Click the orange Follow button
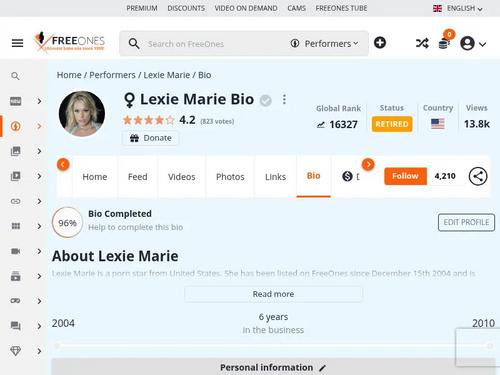500x375 pixels. point(405,176)
